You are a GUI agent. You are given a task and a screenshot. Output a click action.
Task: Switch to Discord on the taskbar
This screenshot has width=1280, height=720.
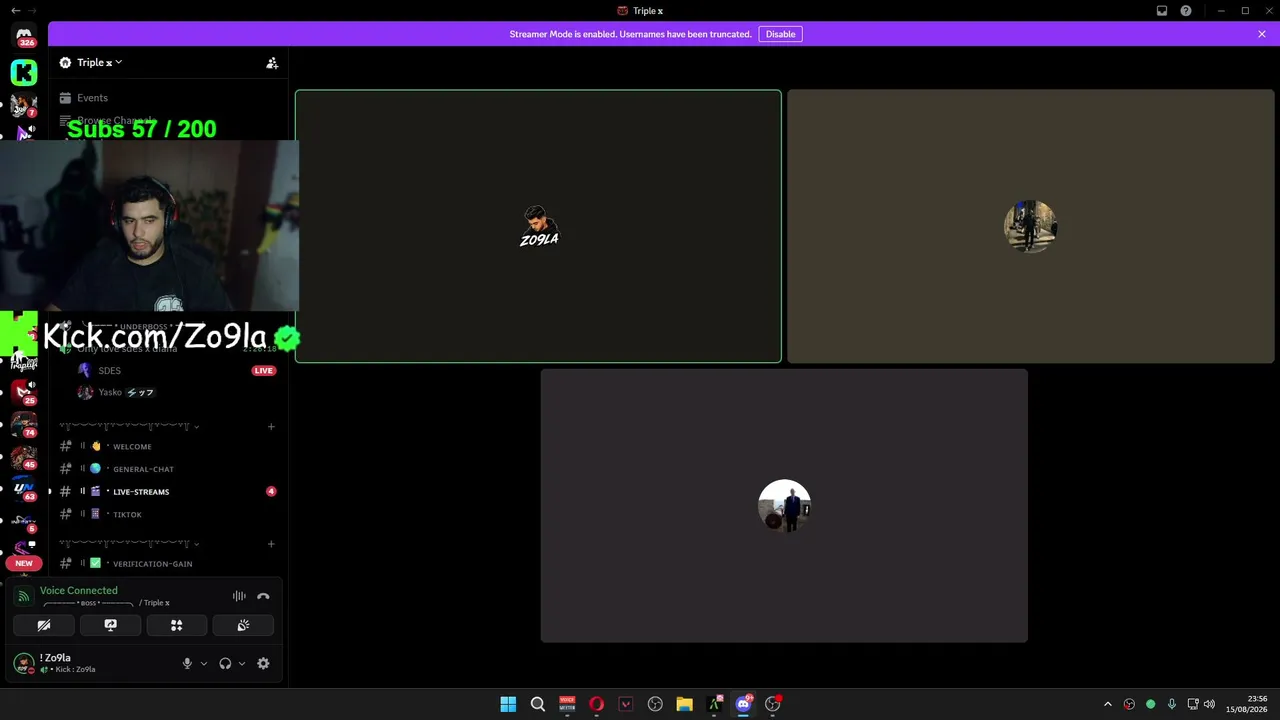pos(744,704)
